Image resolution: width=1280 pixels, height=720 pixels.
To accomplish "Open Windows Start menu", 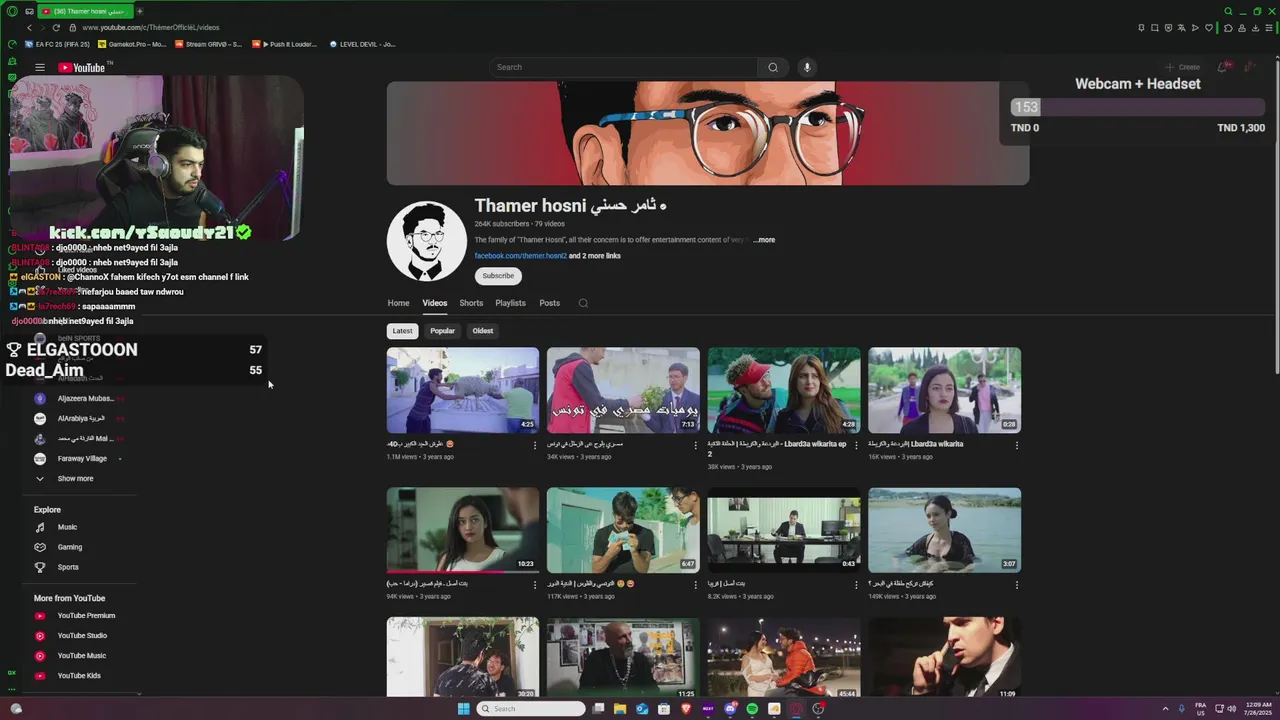I will coord(463,709).
